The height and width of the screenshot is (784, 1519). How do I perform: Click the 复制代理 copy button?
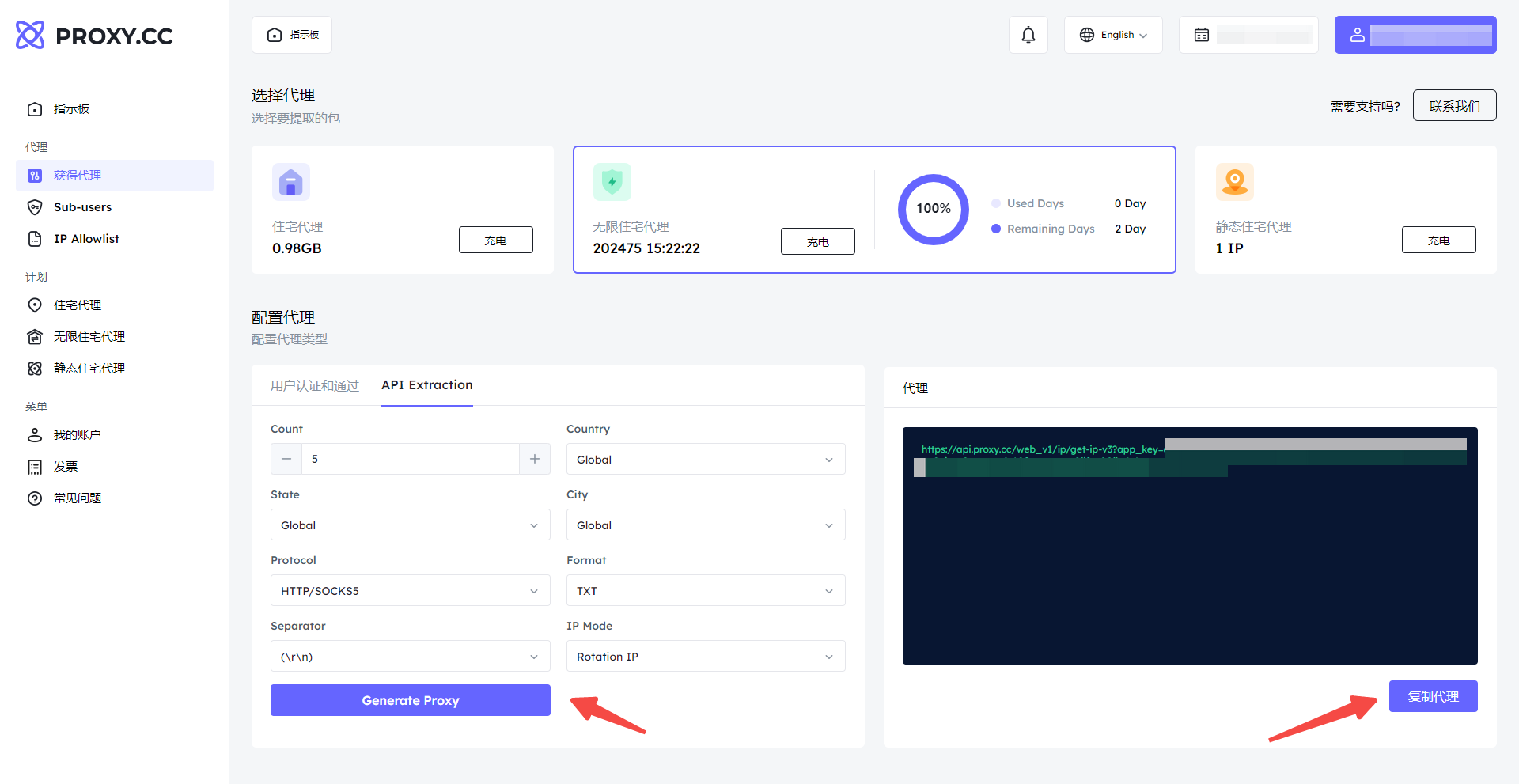click(1434, 696)
